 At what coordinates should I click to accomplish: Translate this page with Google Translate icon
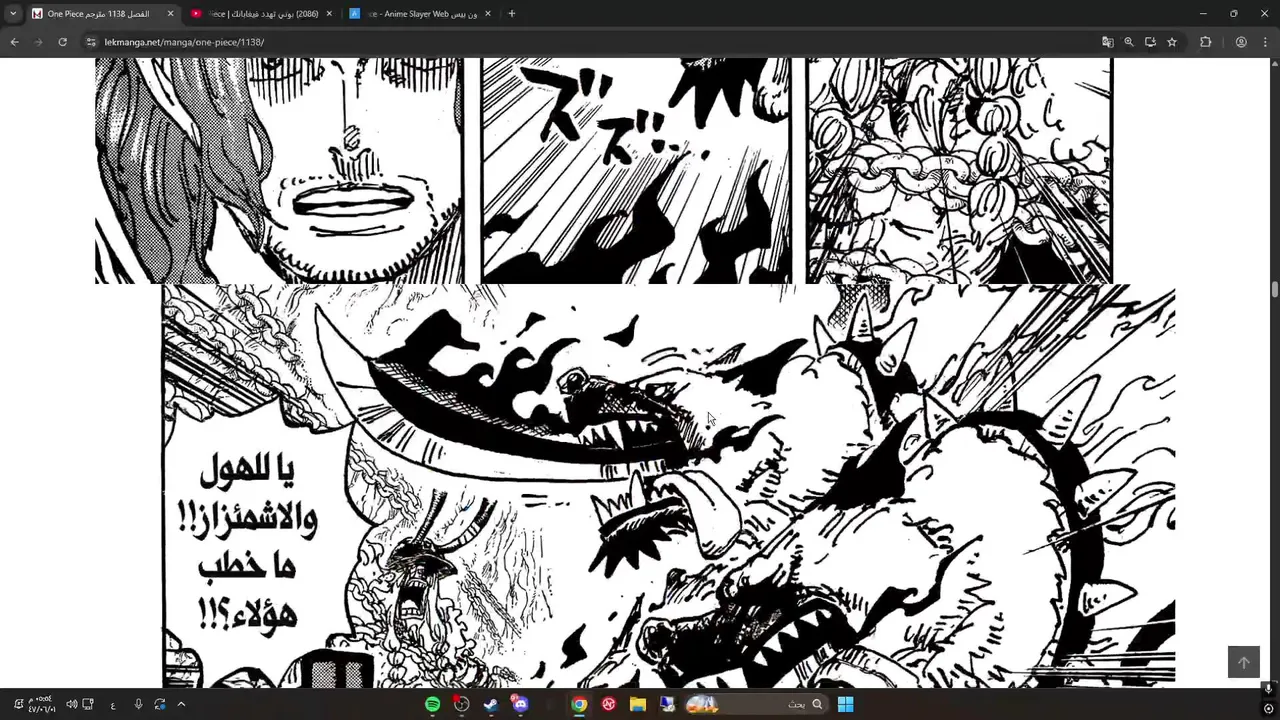click(x=1107, y=42)
